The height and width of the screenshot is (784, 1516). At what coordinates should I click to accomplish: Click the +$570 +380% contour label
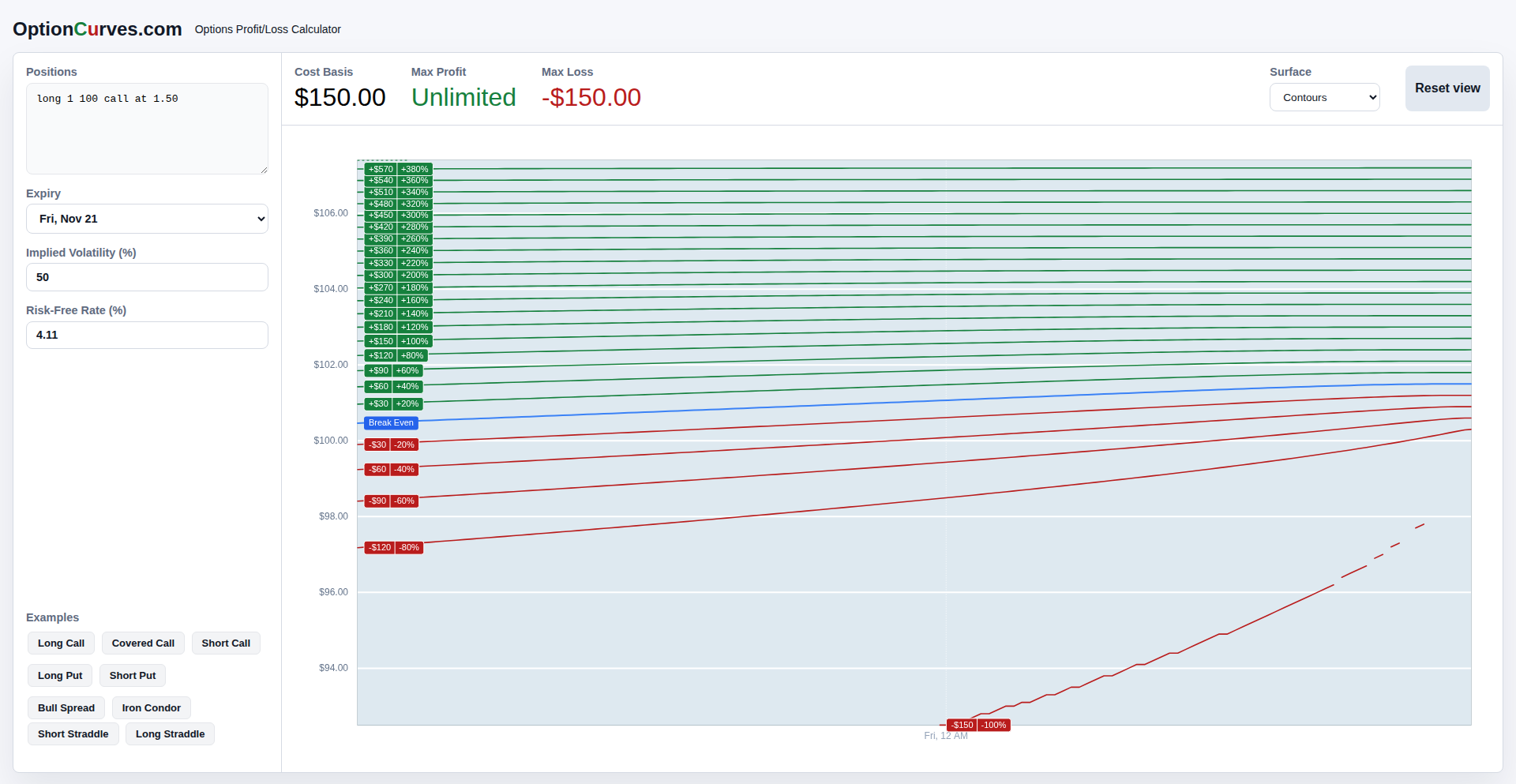(398, 169)
